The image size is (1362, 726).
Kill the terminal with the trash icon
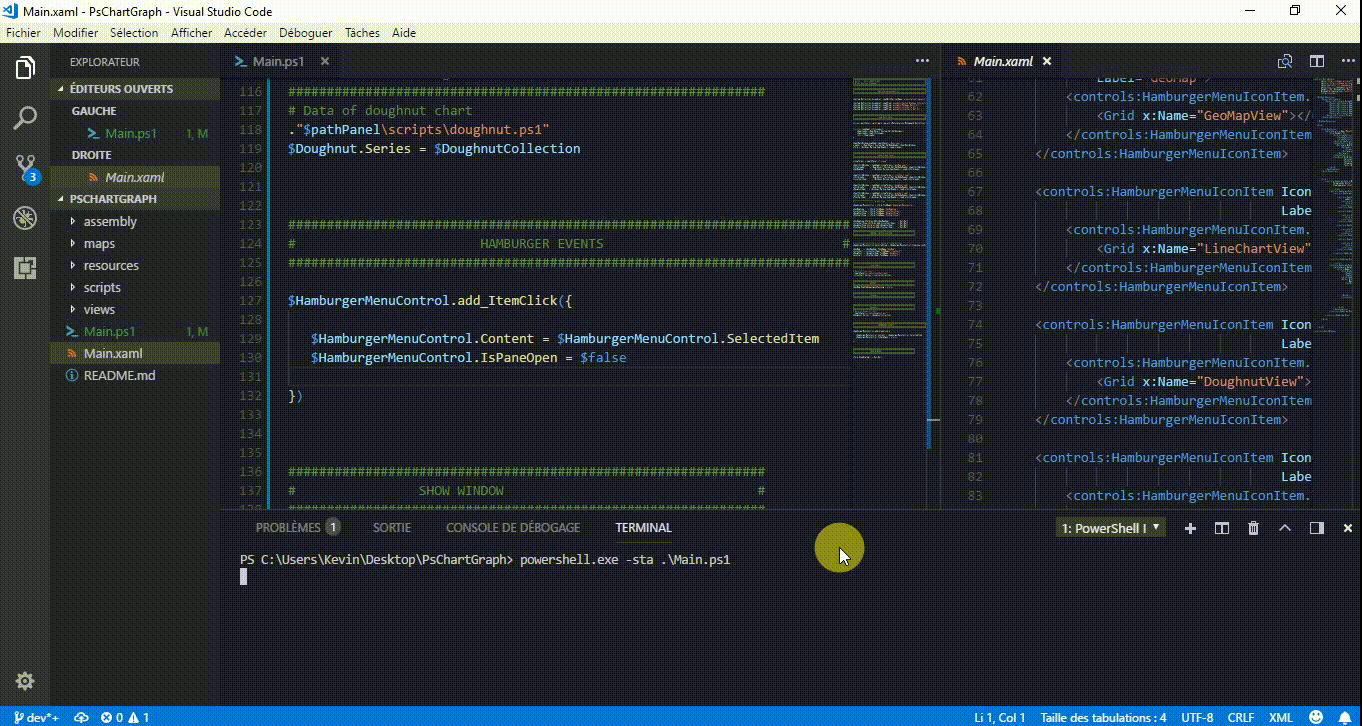tap(1253, 527)
